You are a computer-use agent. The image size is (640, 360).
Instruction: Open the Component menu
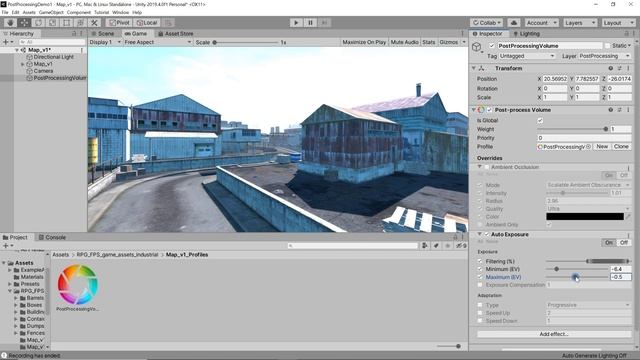click(79, 12)
